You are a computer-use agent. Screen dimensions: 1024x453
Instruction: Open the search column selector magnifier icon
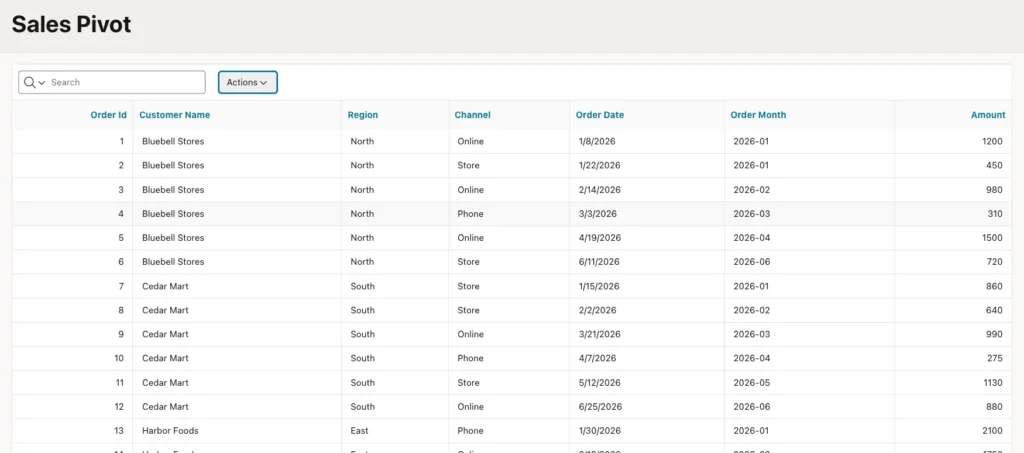(x=34, y=82)
